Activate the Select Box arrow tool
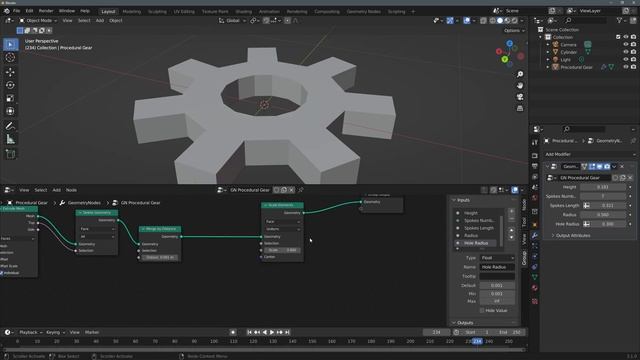 10,44
